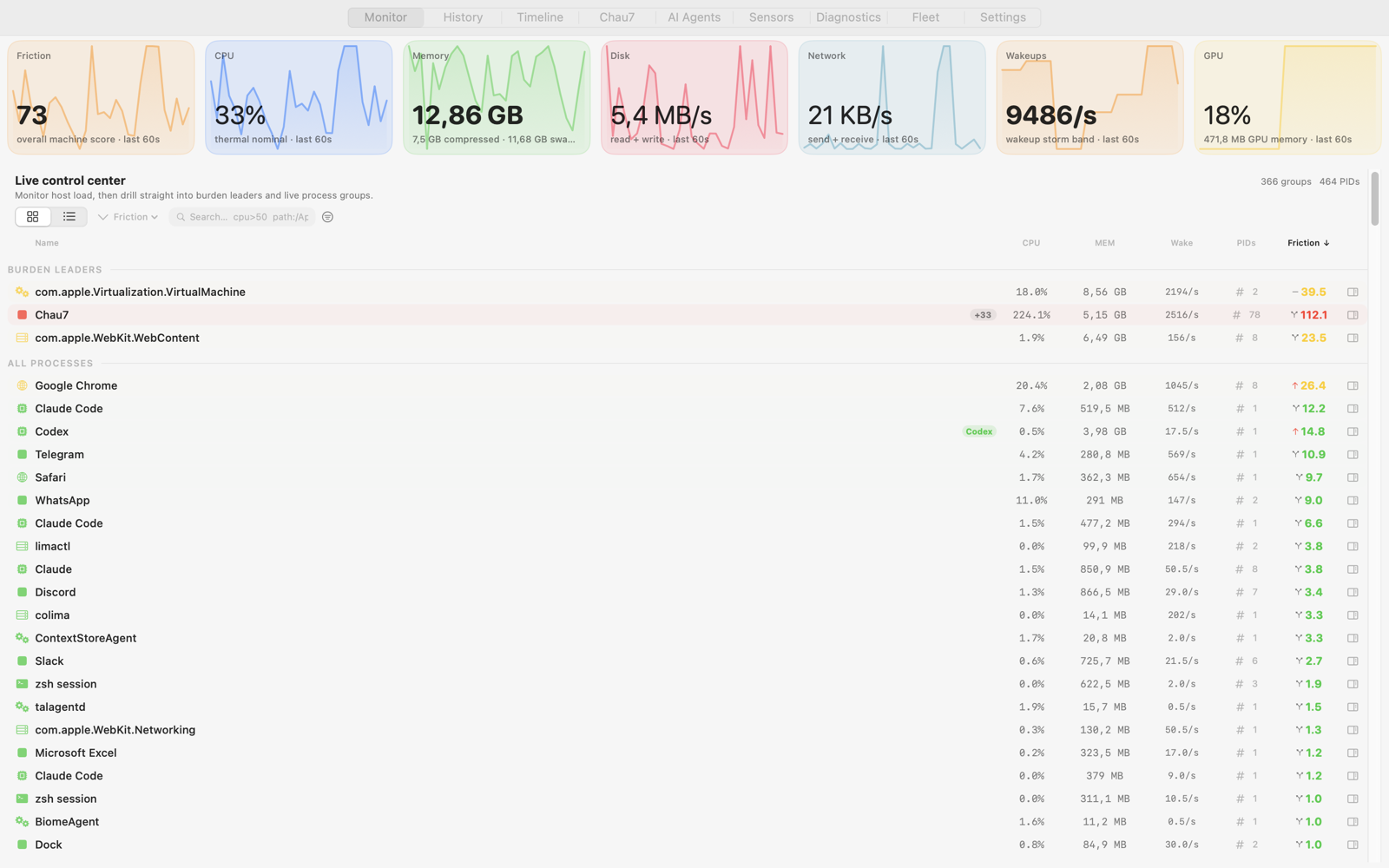Click the Telegram process icon

23,455
